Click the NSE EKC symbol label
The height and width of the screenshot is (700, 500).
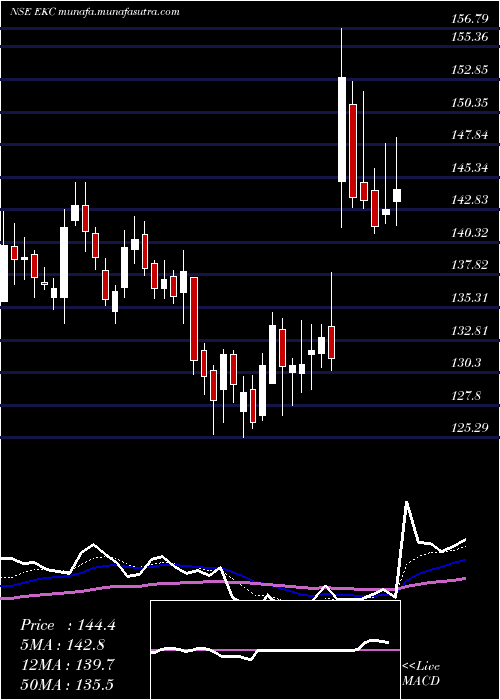[33, 12]
